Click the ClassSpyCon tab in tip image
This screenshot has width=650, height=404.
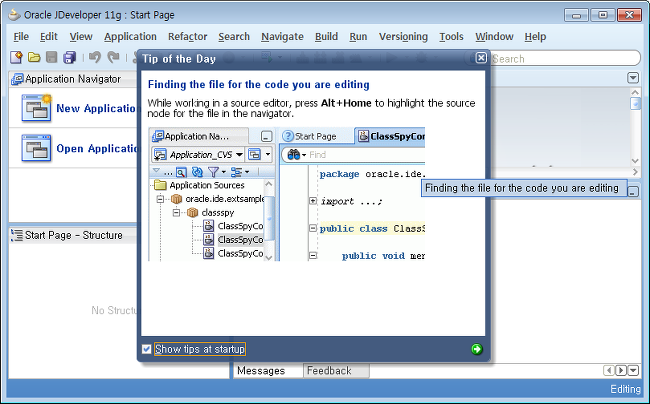pyautogui.click(x=390, y=136)
